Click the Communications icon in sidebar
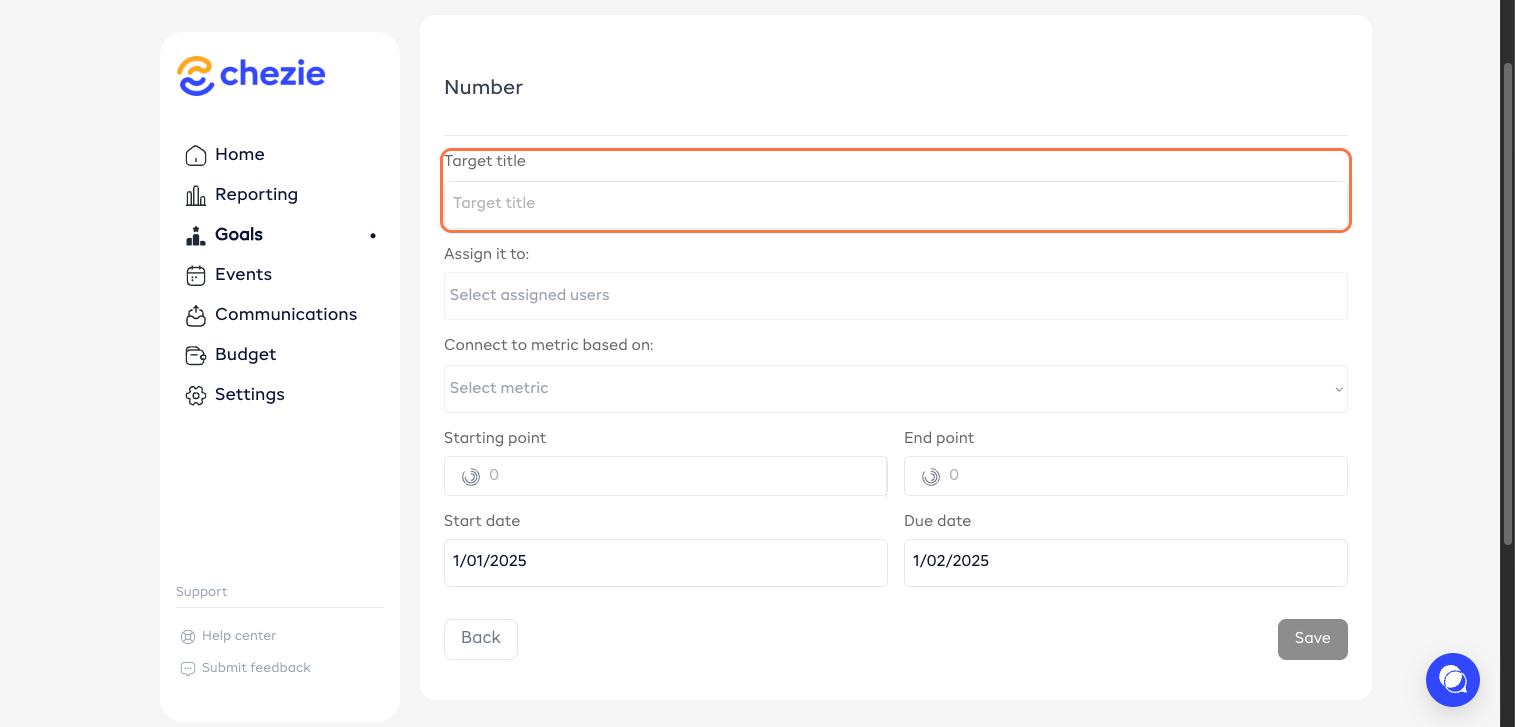This screenshot has height=727, width=1515. [x=196, y=315]
